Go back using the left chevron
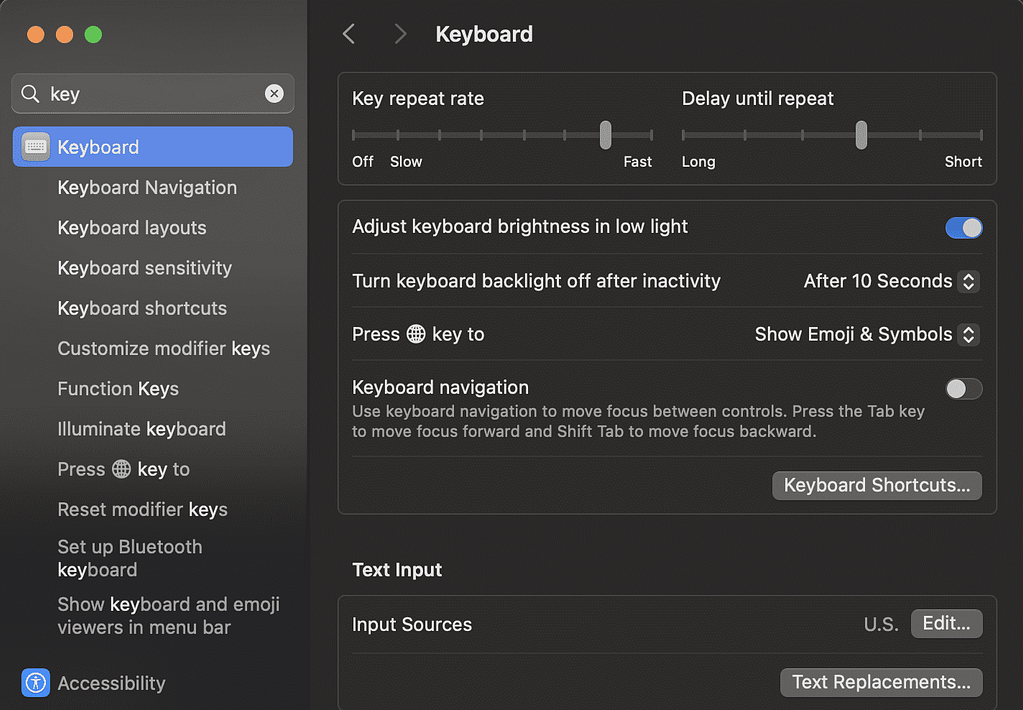1023x710 pixels. 349,34
